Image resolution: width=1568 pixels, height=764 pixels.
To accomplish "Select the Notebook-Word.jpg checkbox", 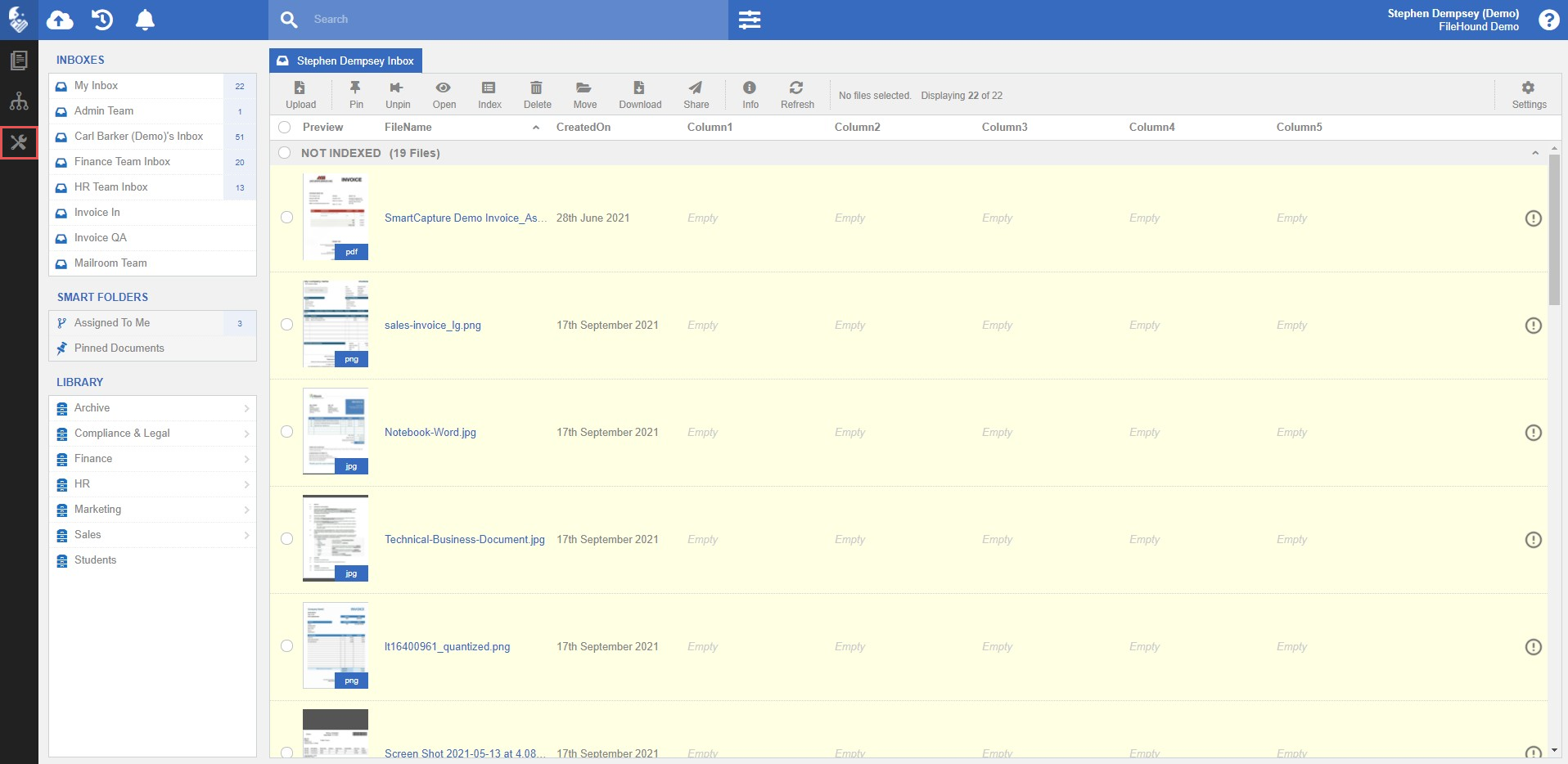I will click(286, 432).
